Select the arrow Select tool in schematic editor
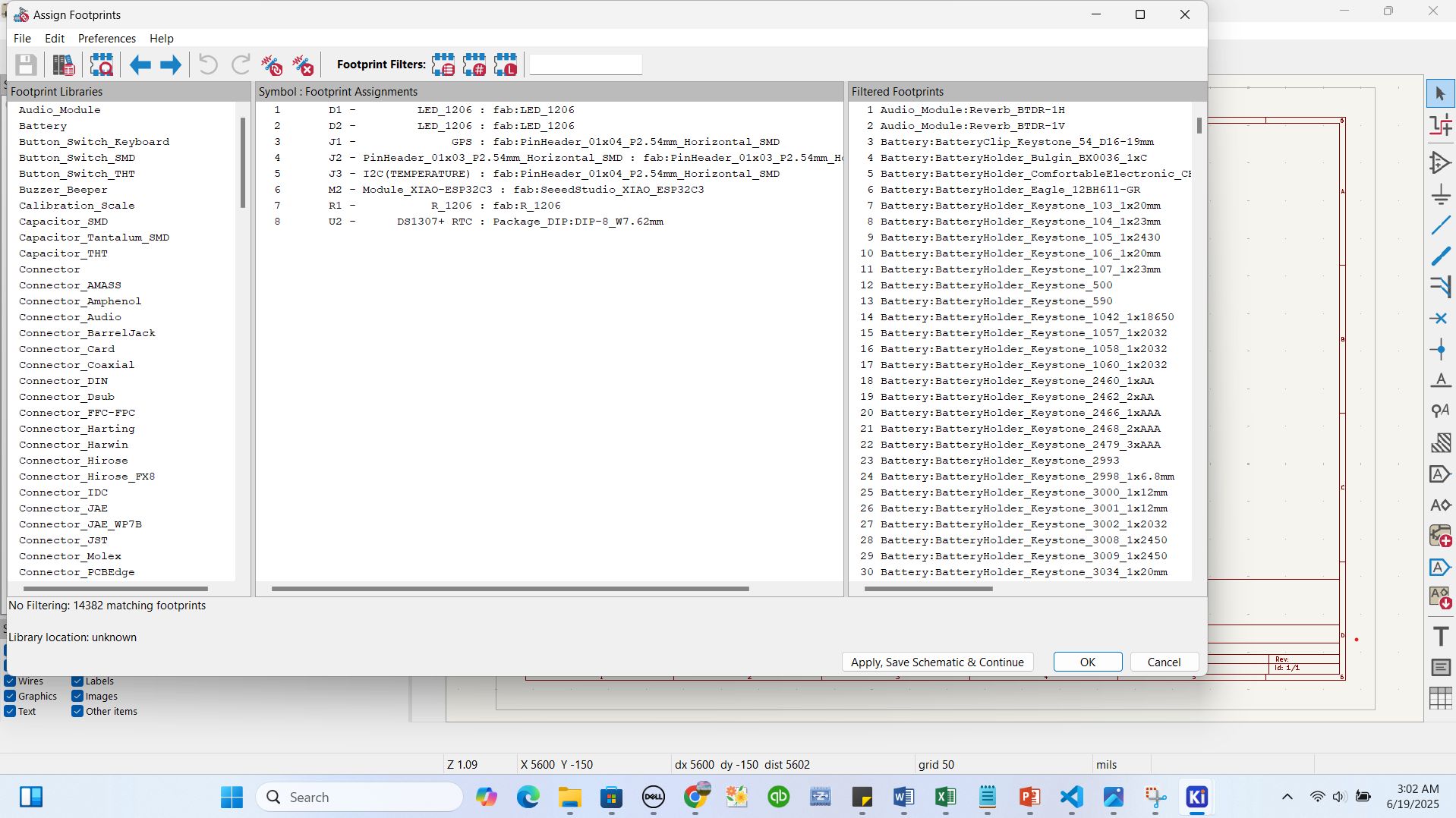Screen dimensions: 1456x818 click(1440, 94)
